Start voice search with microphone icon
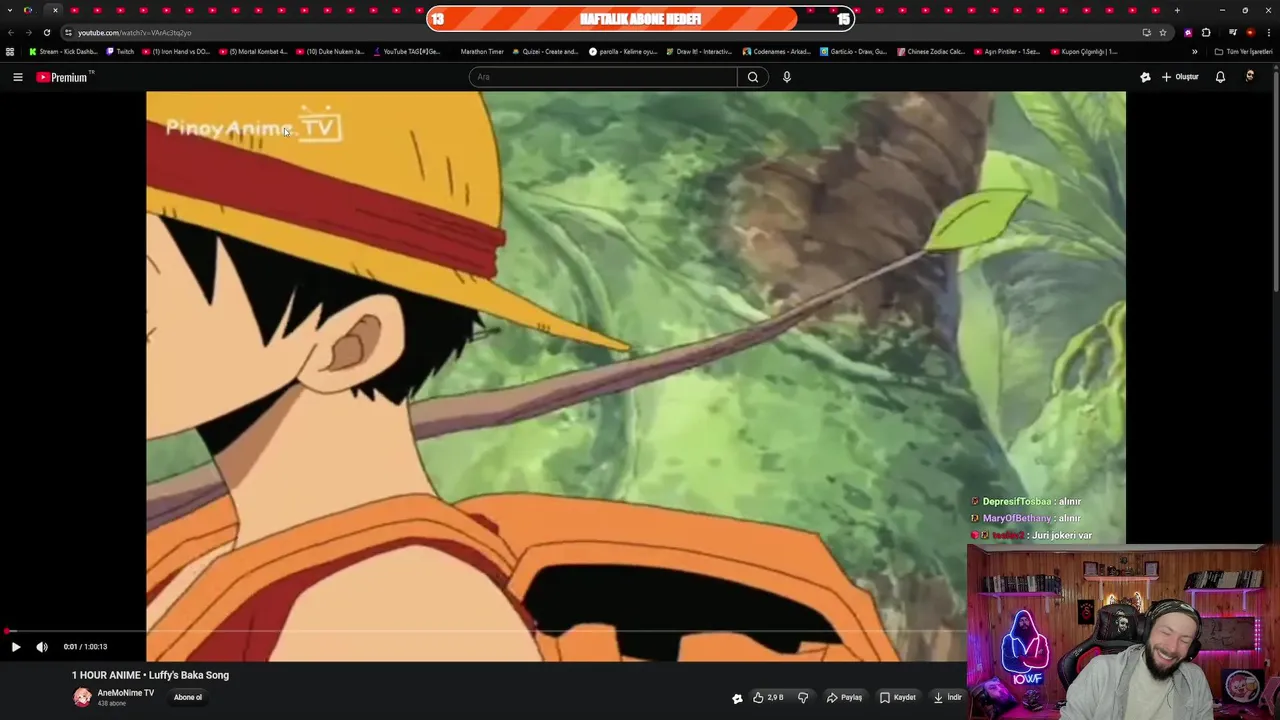The image size is (1280, 720). click(x=787, y=77)
